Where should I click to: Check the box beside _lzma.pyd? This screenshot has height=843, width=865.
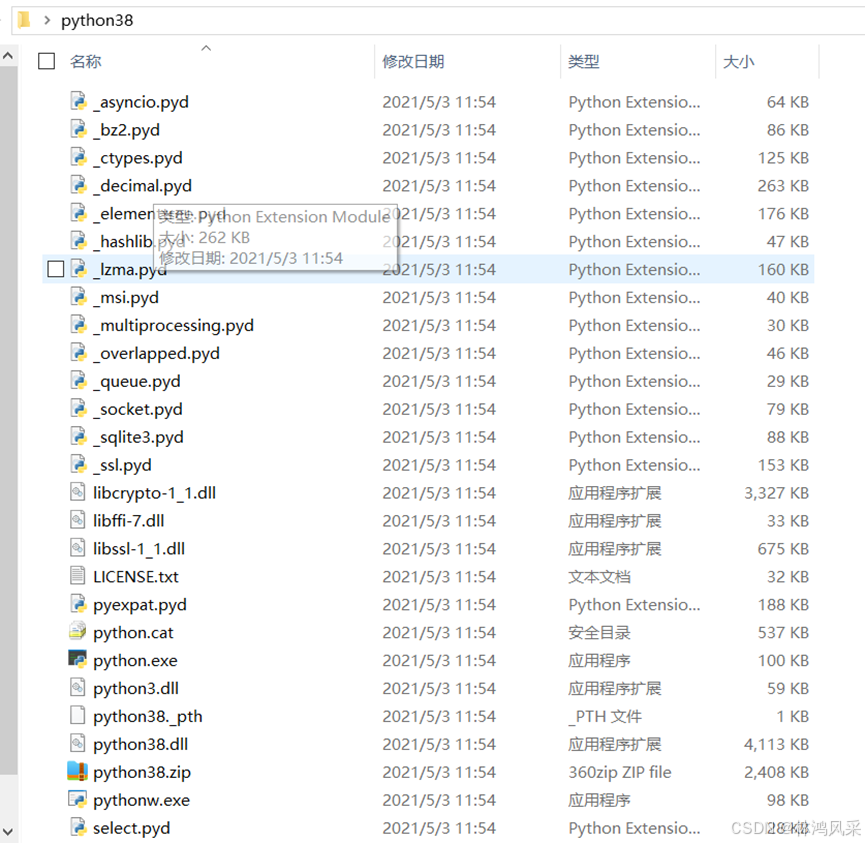pyautogui.click(x=56, y=269)
